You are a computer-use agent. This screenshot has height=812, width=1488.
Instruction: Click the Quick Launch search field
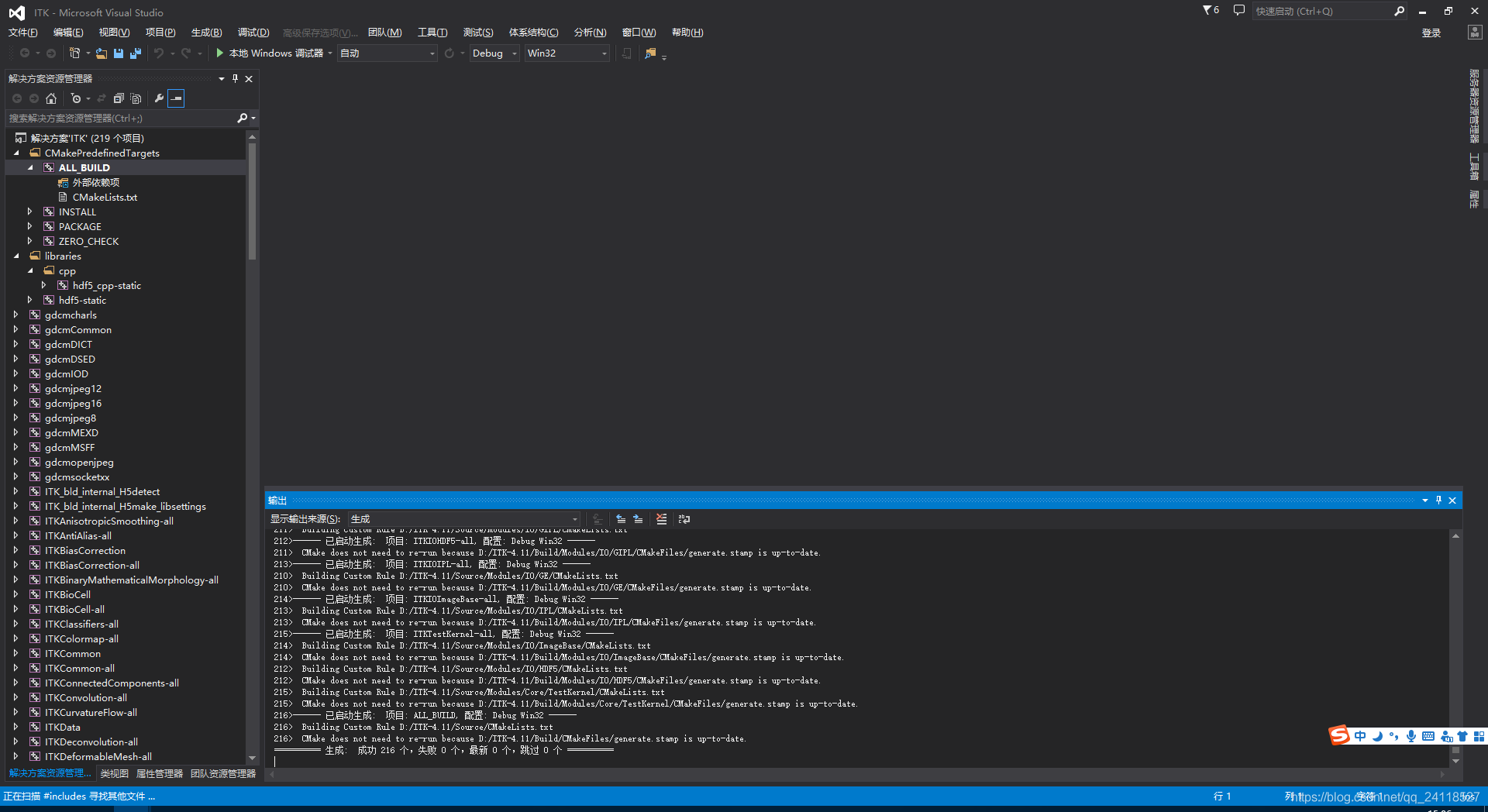pos(1321,11)
